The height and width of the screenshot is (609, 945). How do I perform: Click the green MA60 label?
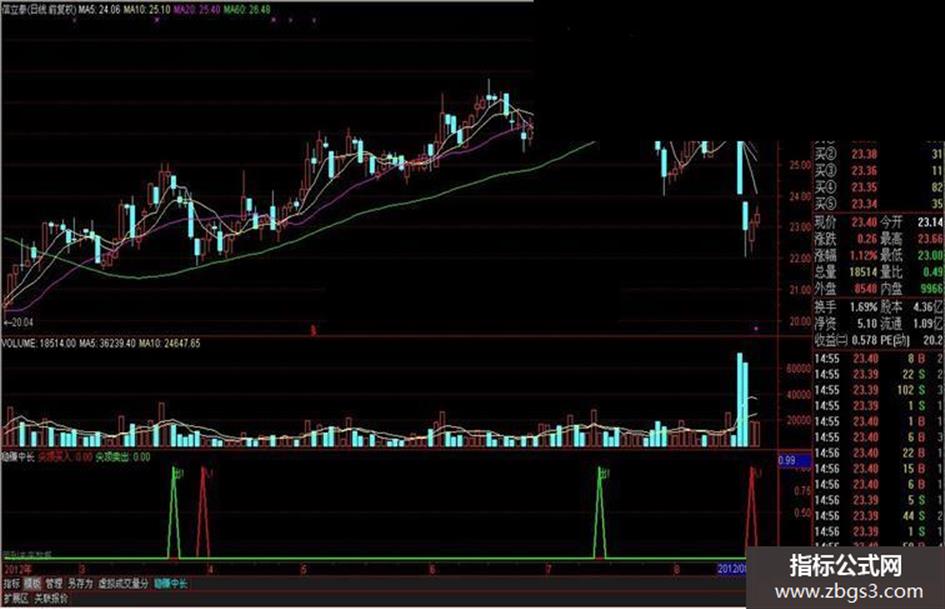point(247,10)
